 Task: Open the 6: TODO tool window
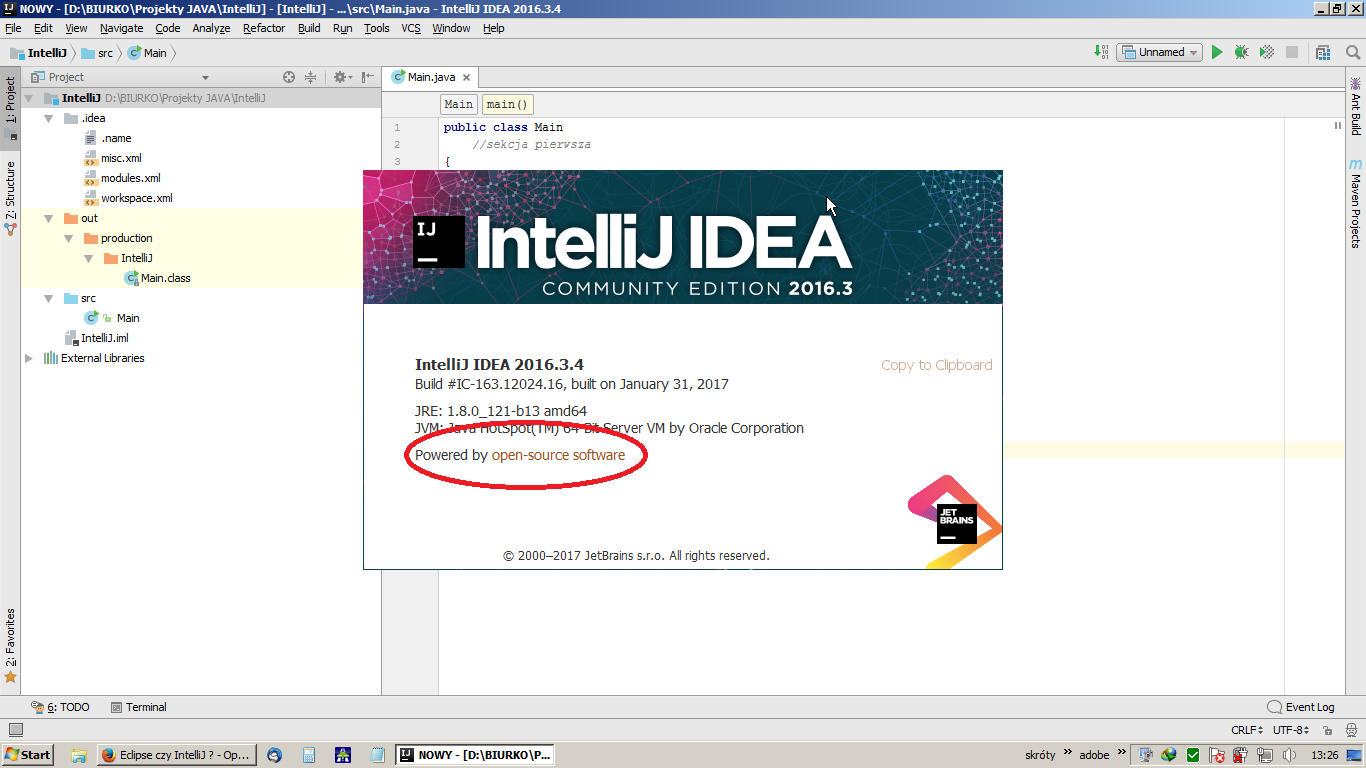tap(60, 707)
